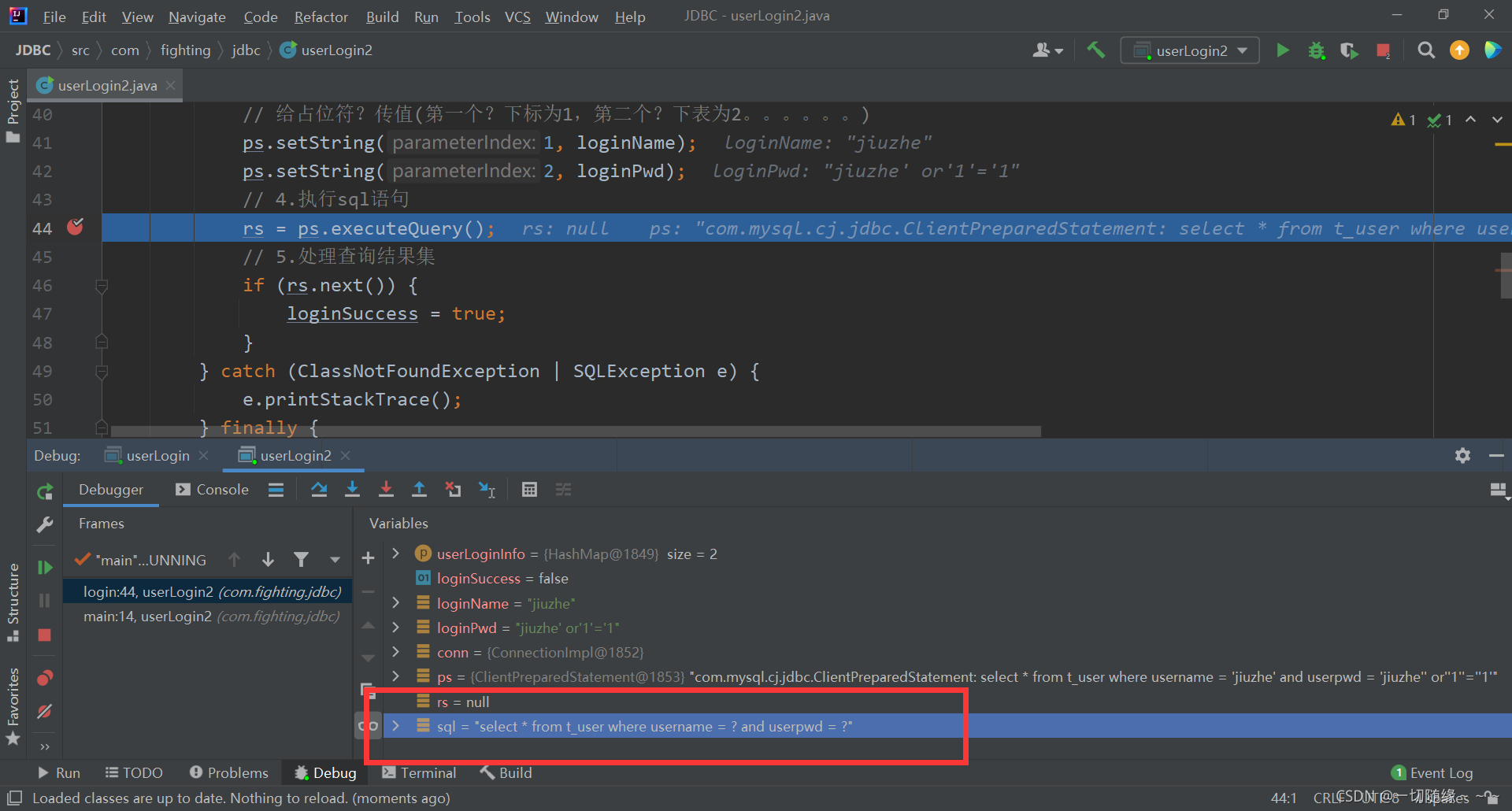The height and width of the screenshot is (811, 1512).
Task: Run userLogin2 with the green play icon
Action: pos(1283,50)
